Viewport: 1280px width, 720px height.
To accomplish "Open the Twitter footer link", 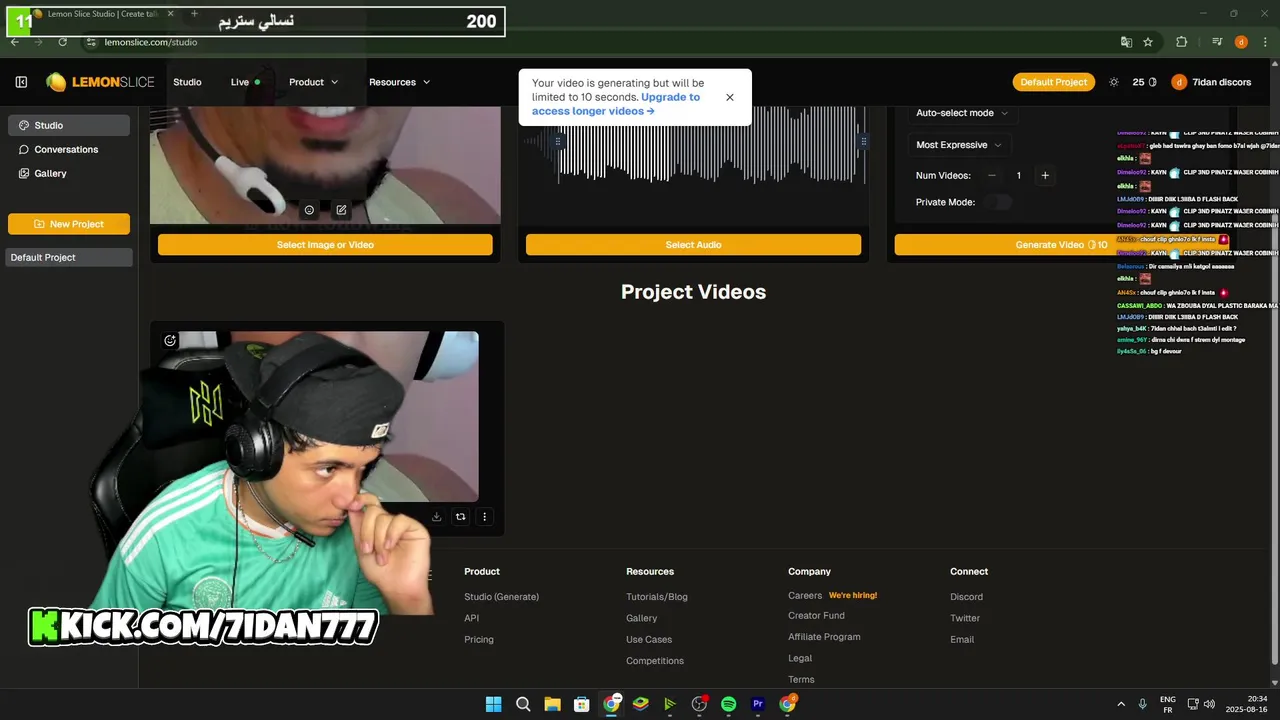I will [x=965, y=618].
